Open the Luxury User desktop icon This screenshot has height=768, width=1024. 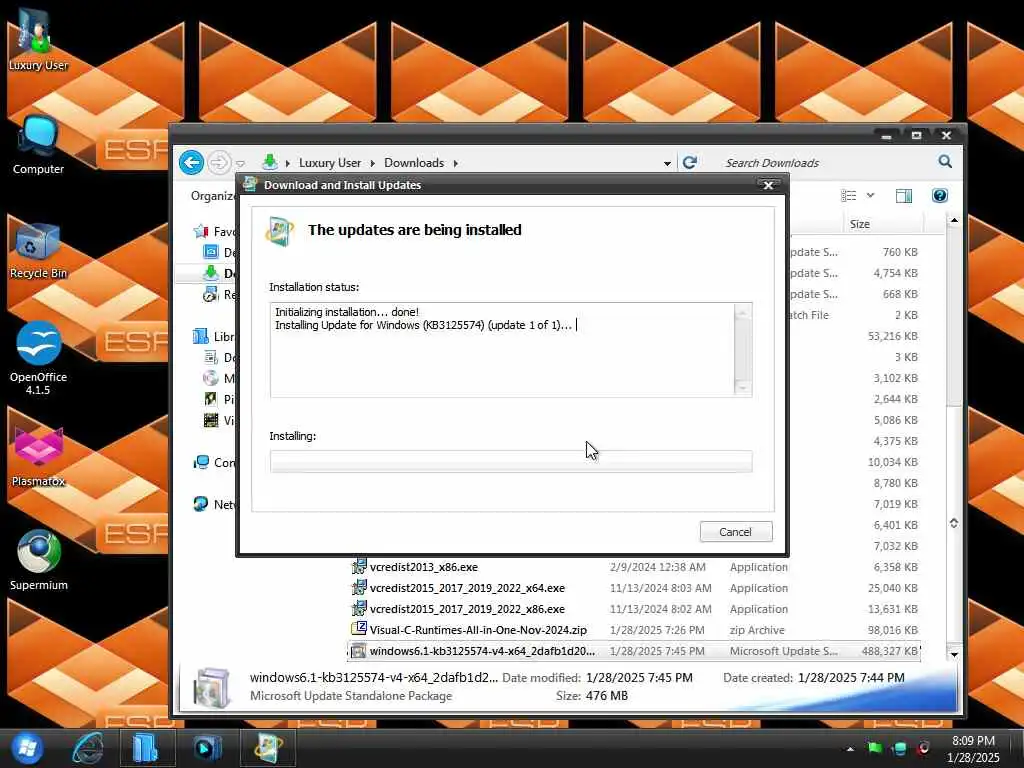[x=38, y=39]
